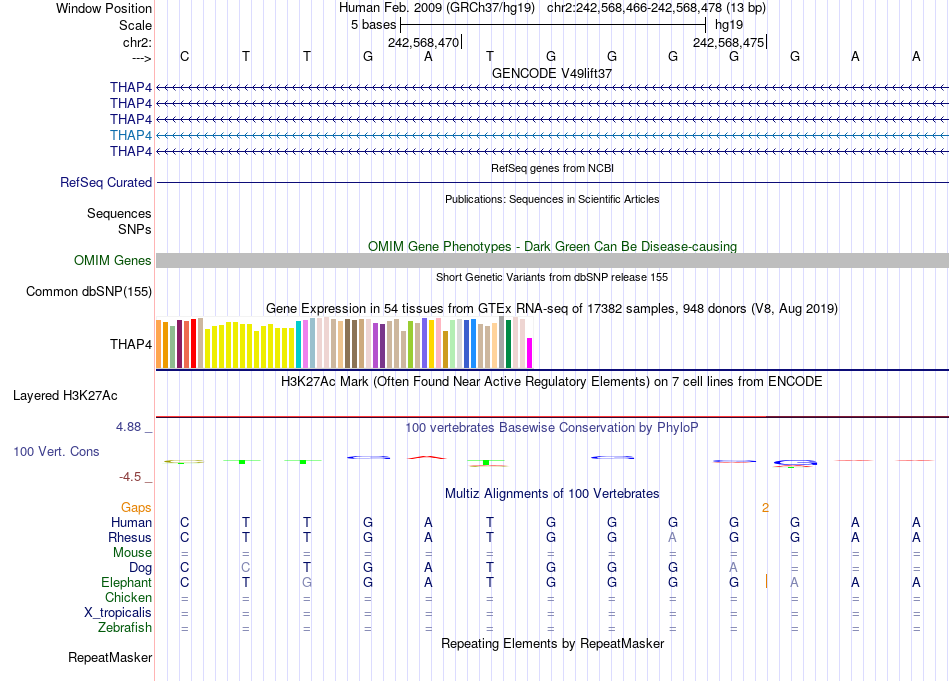Click the 5 bases scale bar label
950x681 pixels.
click(x=373, y=25)
